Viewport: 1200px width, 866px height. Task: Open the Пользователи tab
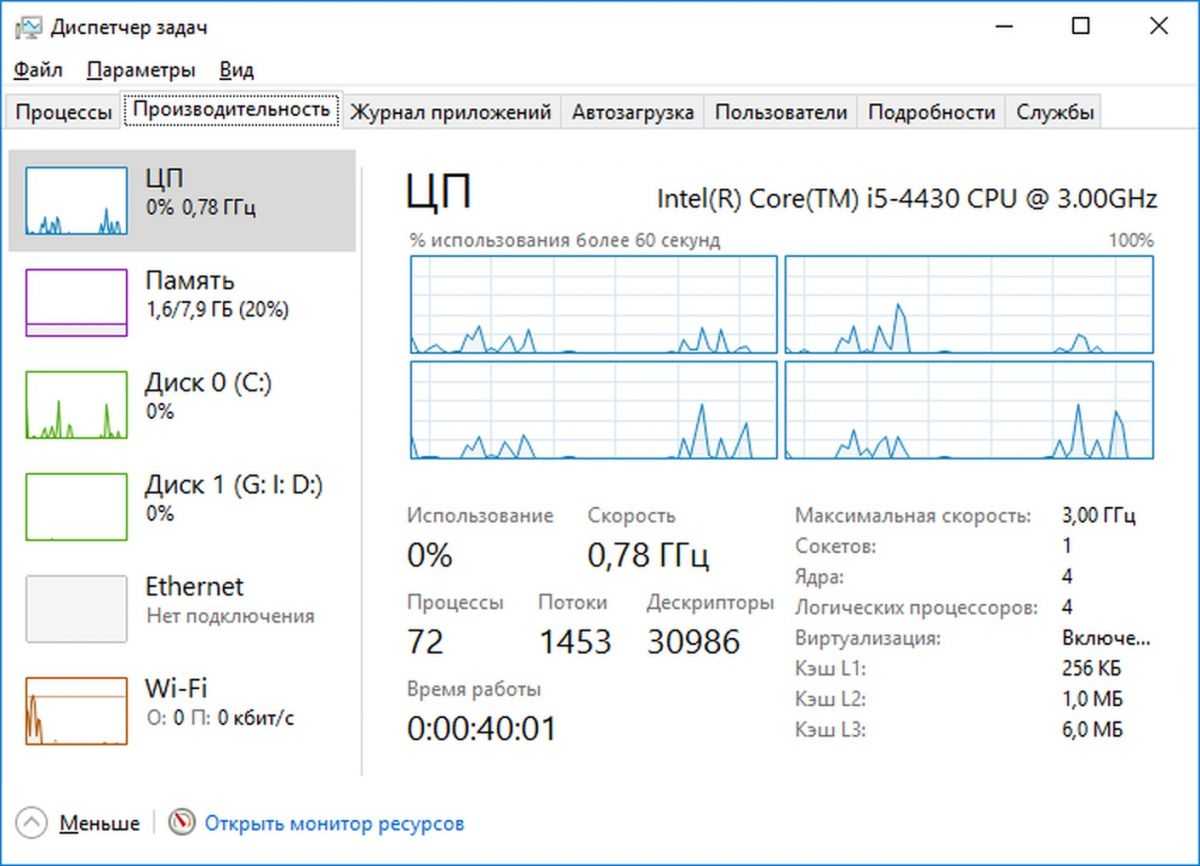click(x=780, y=112)
